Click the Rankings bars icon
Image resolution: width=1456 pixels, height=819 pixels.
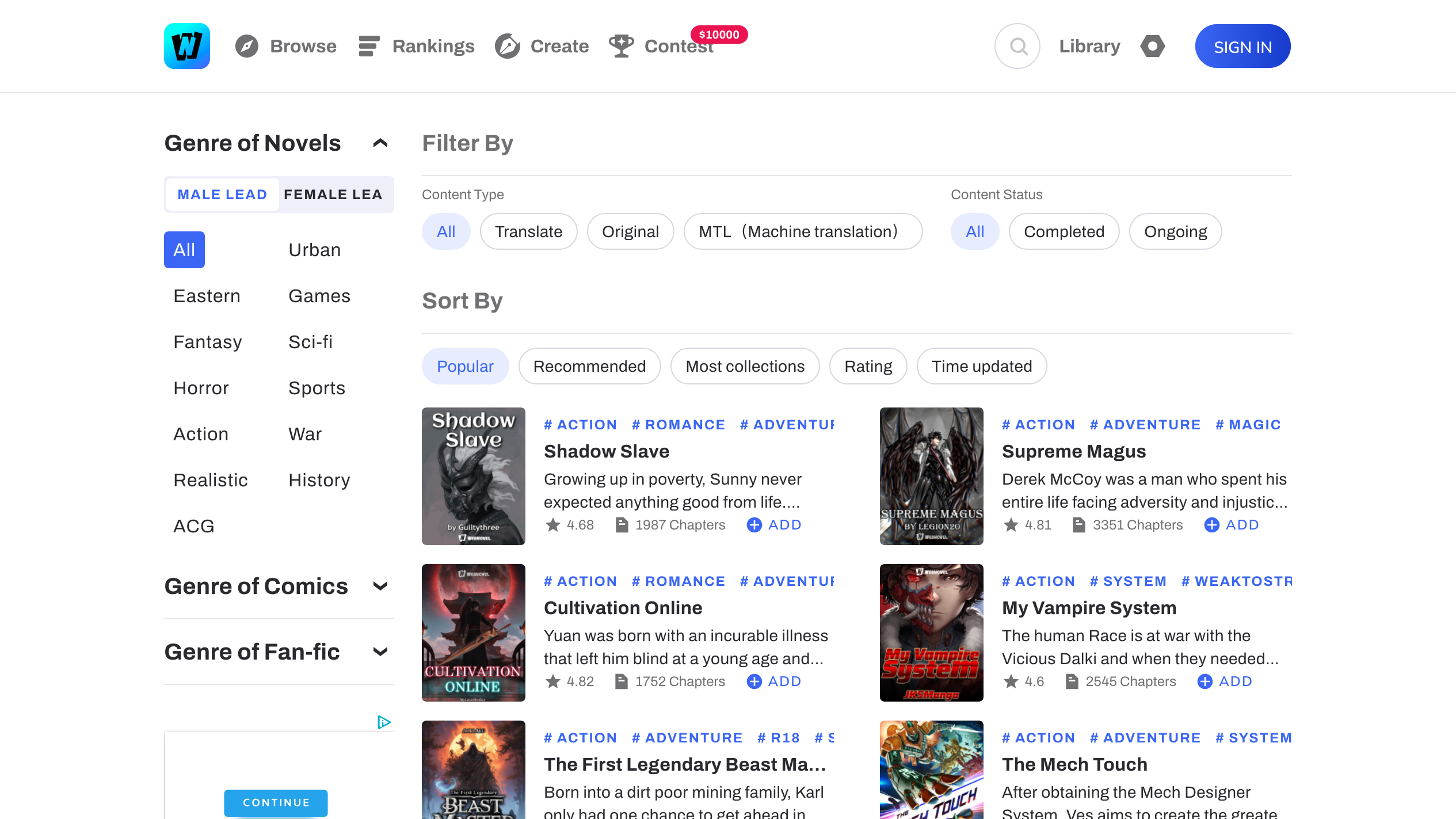[369, 46]
